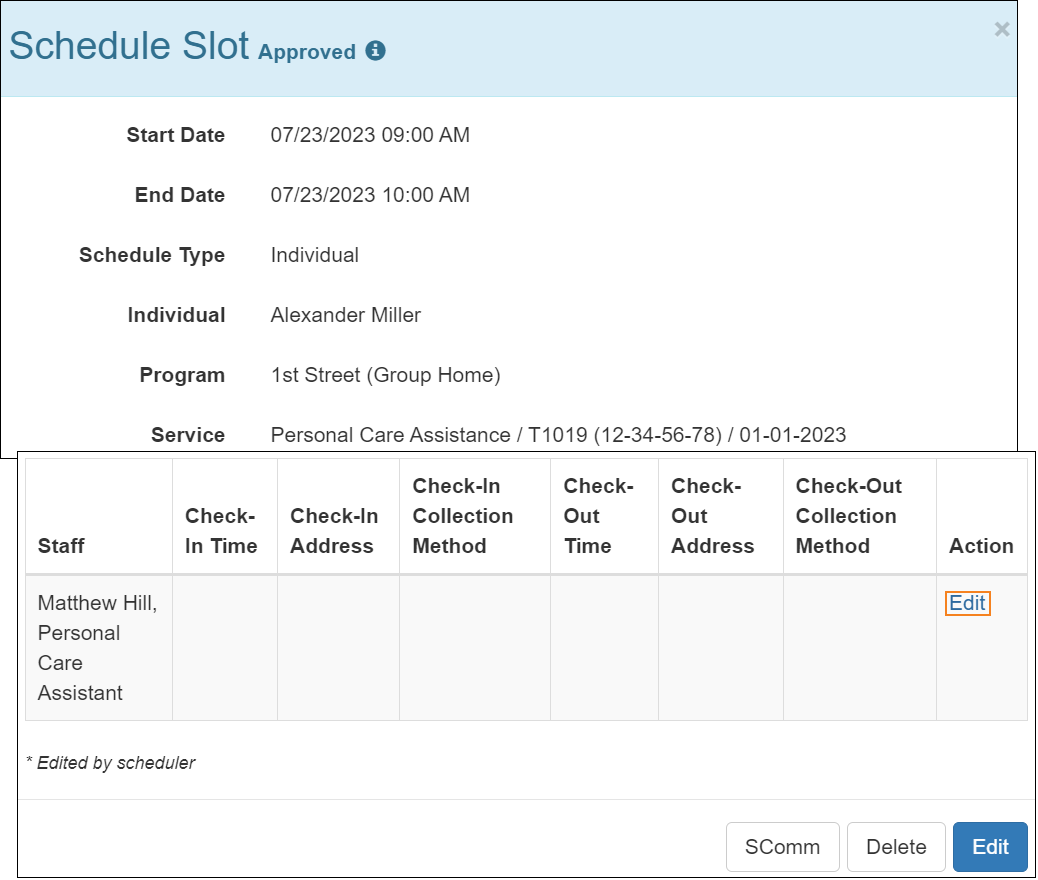Click the 1st Street Group Home program text
Viewport: 1038px width, 880px height.
(x=386, y=375)
